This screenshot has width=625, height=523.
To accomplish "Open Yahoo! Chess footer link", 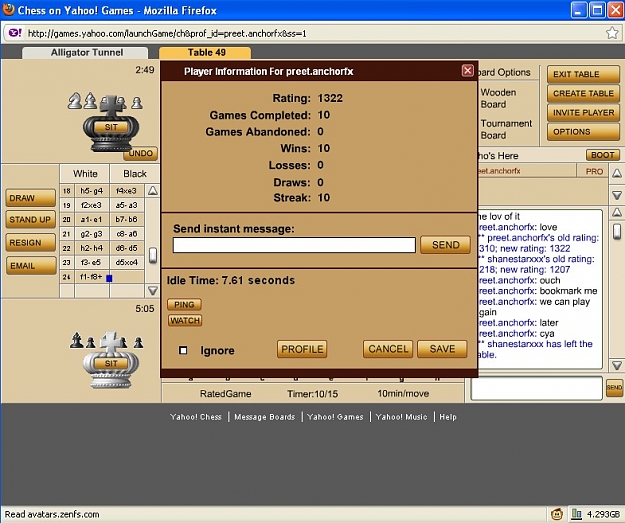I will coord(196,417).
